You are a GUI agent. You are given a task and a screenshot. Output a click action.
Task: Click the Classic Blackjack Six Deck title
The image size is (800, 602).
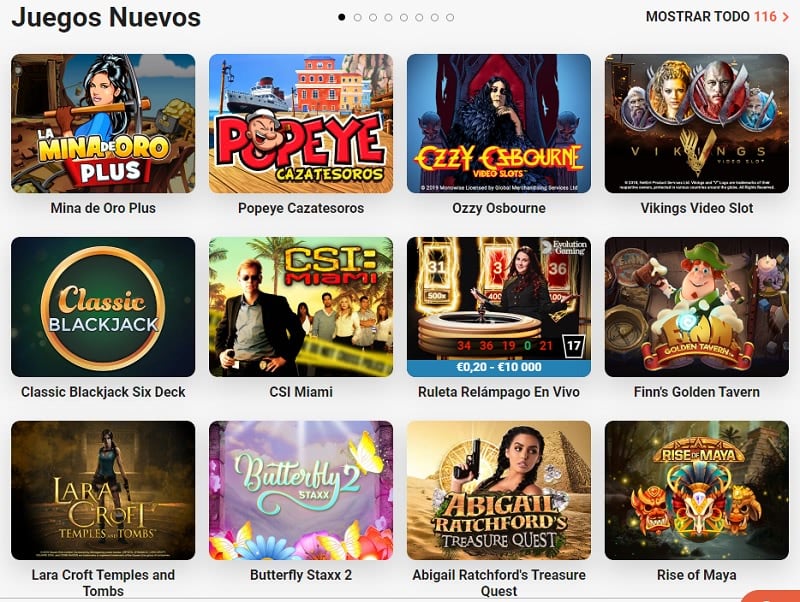tap(103, 392)
